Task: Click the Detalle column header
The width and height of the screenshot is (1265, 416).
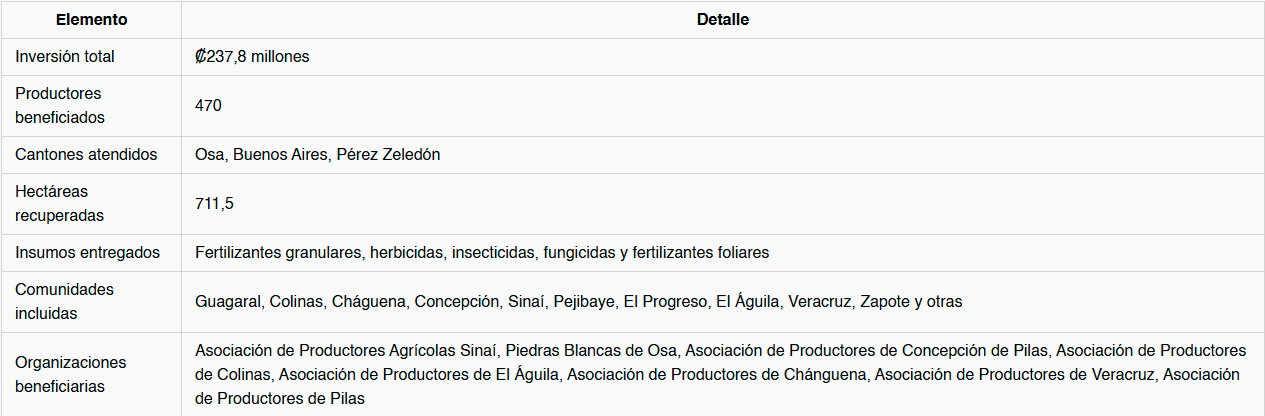Action: click(x=722, y=20)
